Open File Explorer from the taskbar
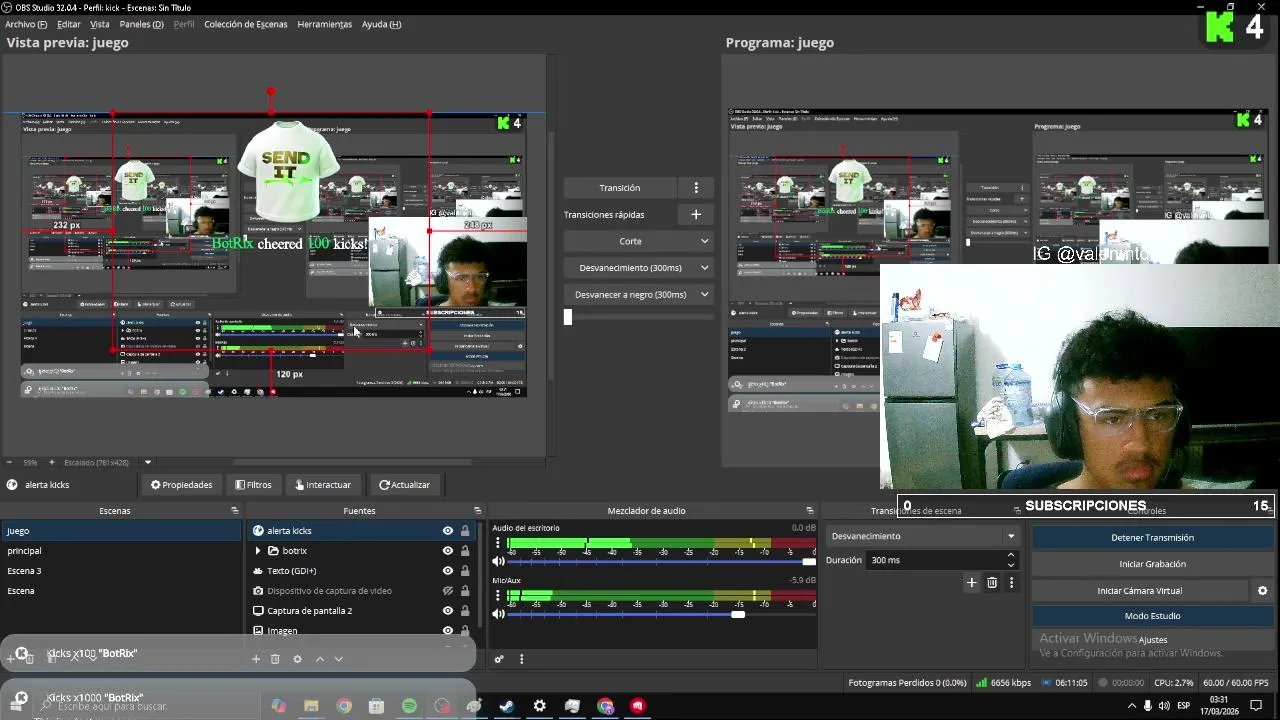Viewport: 1280px width, 720px height. [311, 706]
